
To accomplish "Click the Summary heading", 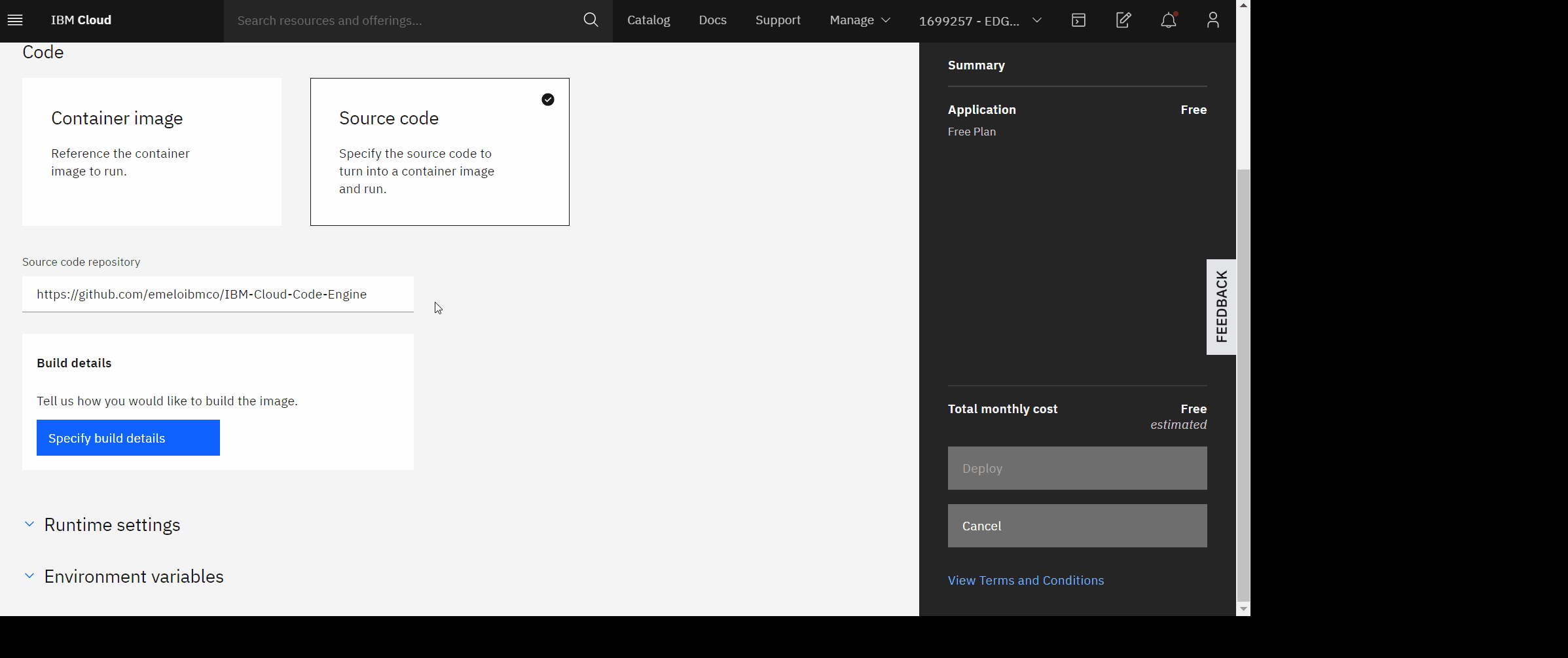I will pyautogui.click(x=976, y=65).
